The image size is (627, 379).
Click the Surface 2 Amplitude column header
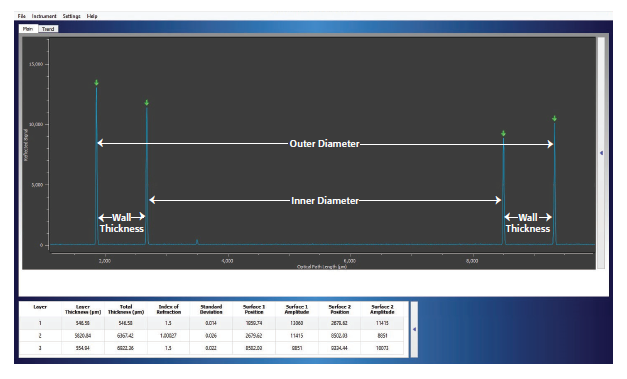pyautogui.click(x=382, y=309)
